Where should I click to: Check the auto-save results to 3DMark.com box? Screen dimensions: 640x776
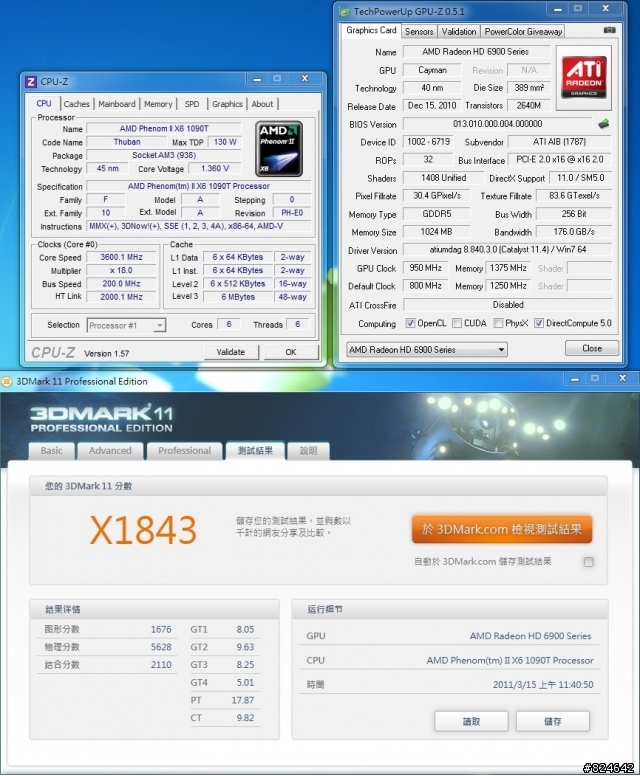pyautogui.click(x=589, y=562)
